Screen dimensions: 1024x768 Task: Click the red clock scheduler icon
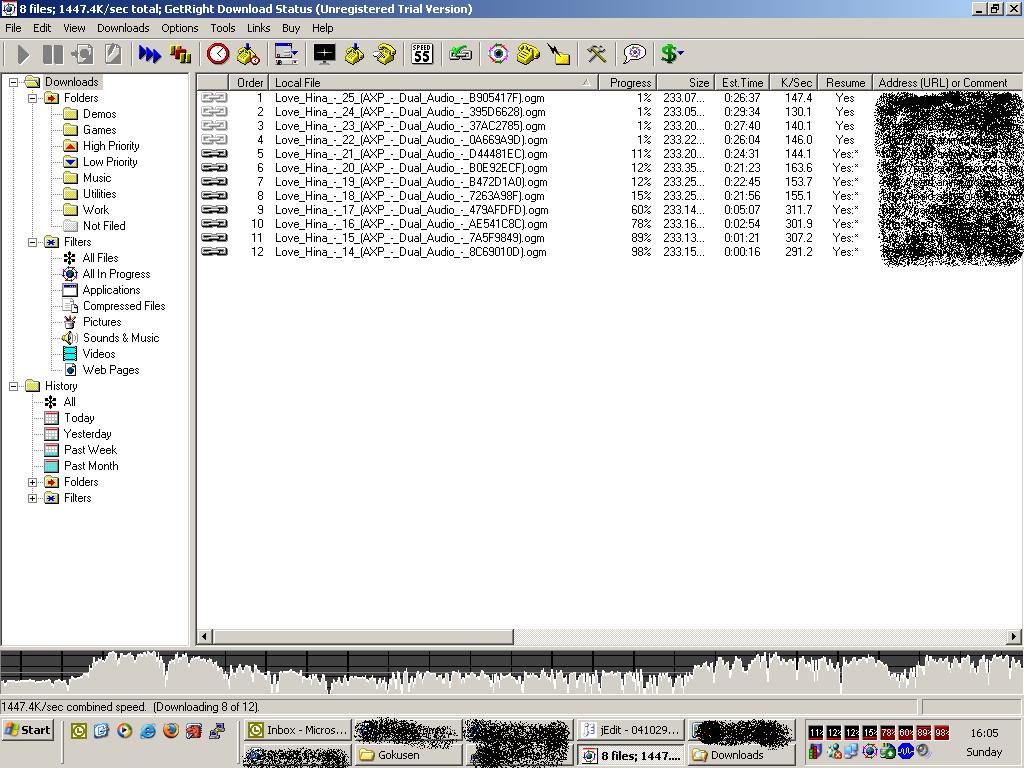[218, 54]
